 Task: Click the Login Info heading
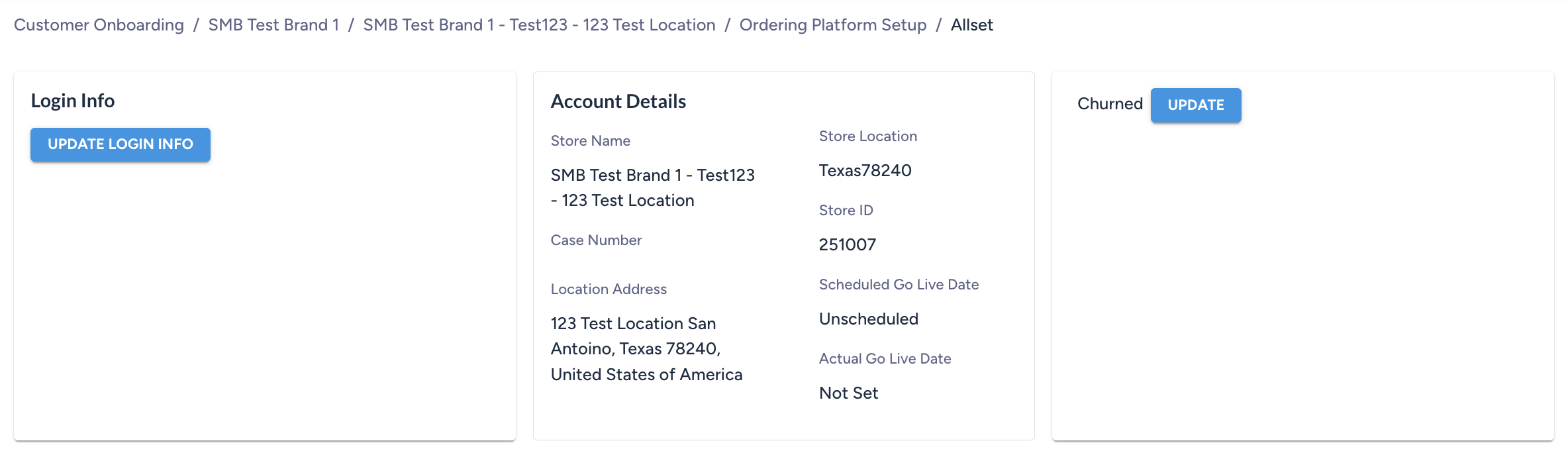coord(73,101)
